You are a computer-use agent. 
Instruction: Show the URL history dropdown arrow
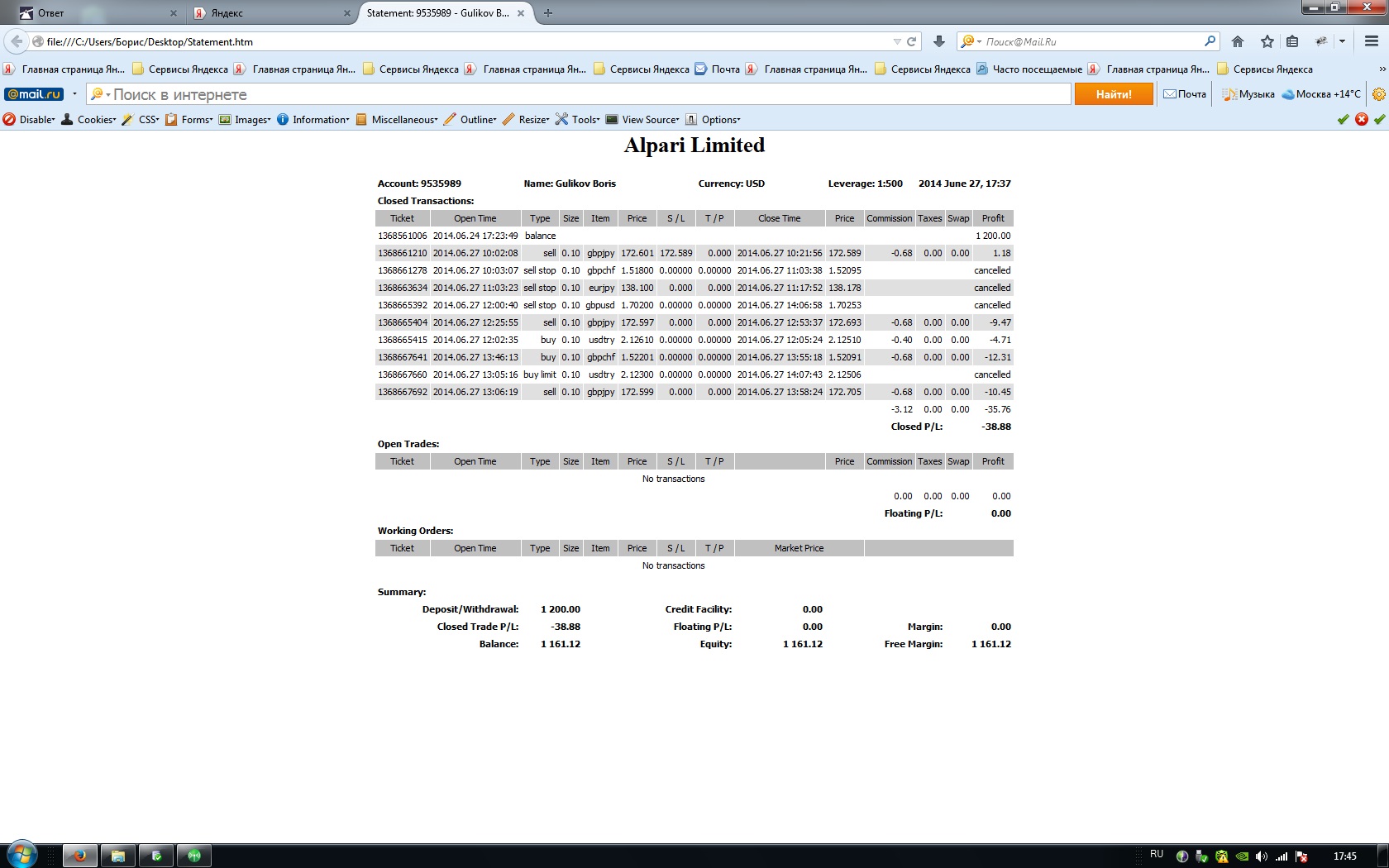897,41
